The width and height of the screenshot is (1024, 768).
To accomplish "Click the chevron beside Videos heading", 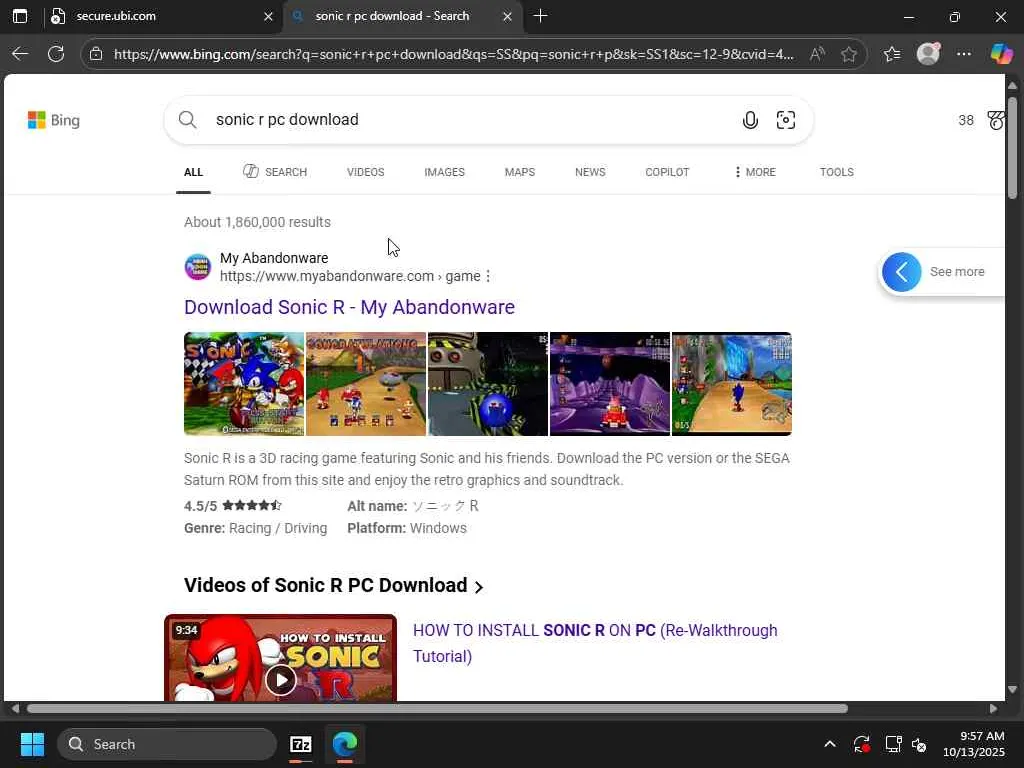I will [479, 587].
